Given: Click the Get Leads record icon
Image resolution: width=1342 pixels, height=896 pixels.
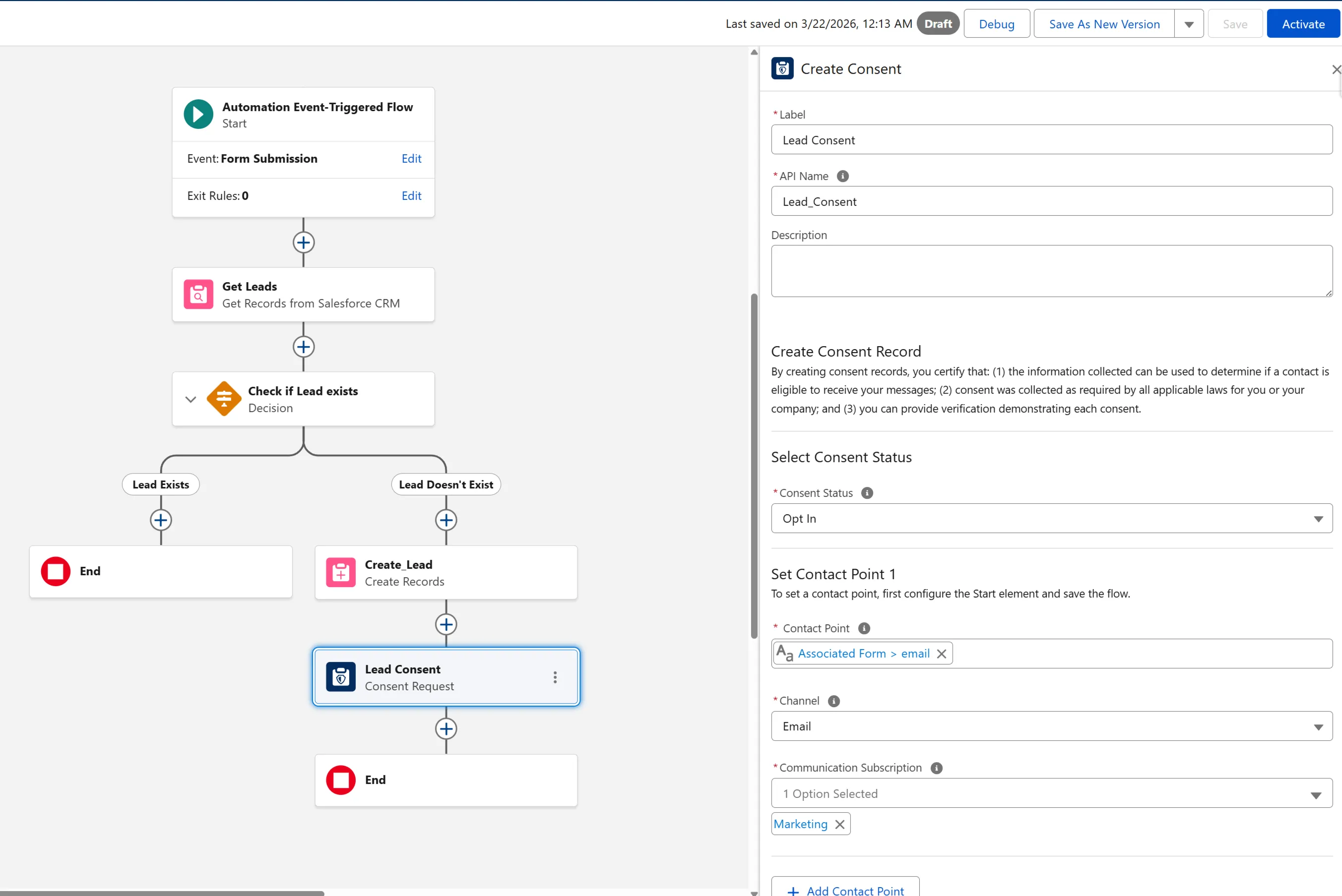Looking at the screenshot, I should (x=198, y=294).
